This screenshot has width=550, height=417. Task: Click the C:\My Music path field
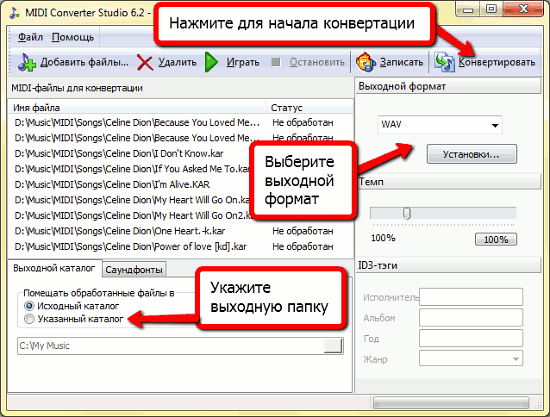[171, 346]
